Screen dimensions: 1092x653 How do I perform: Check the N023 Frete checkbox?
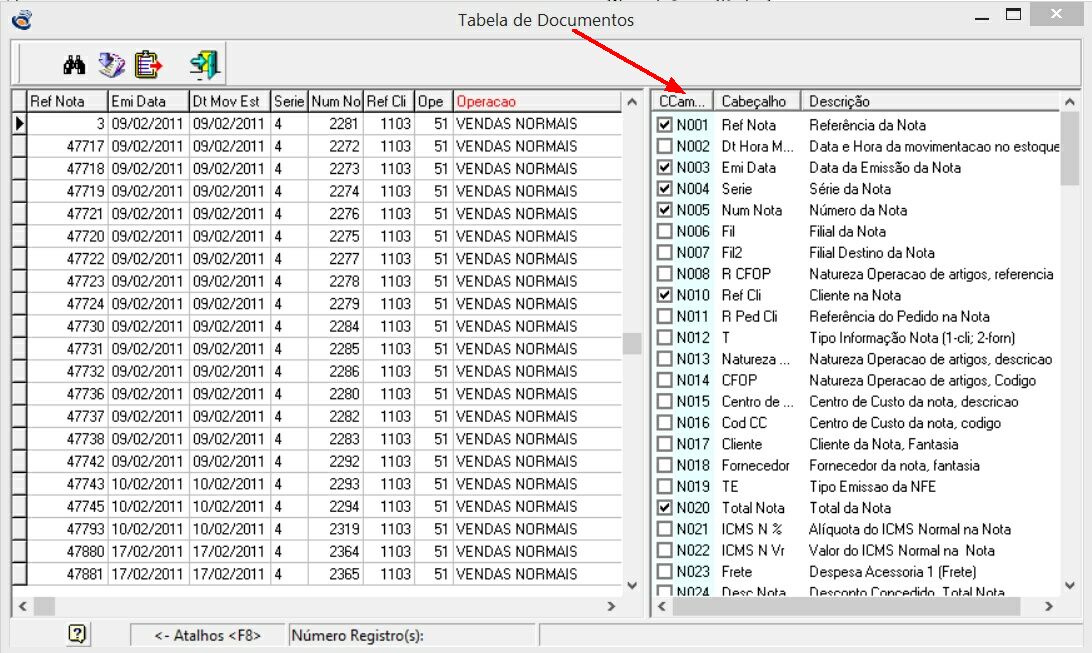click(664, 572)
